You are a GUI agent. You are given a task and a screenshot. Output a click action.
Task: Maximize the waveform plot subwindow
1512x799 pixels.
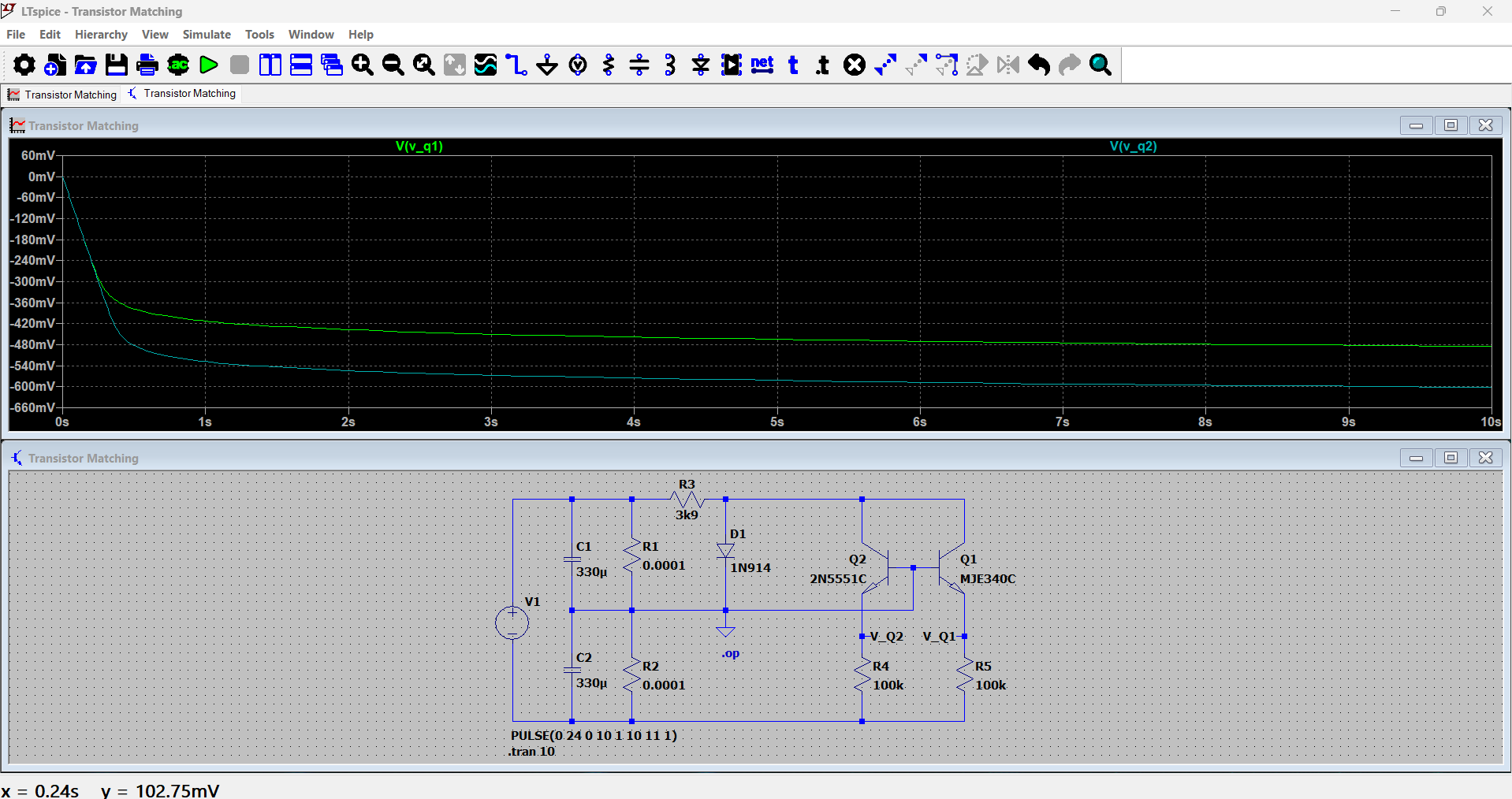pyautogui.click(x=1451, y=125)
